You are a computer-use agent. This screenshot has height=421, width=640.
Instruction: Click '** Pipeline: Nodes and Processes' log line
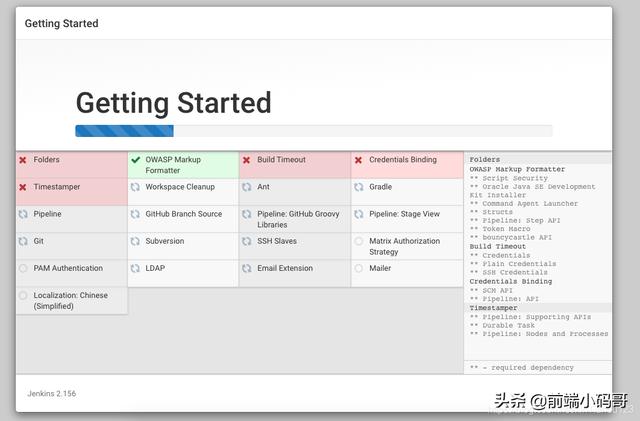pyautogui.click(x=539, y=334)
